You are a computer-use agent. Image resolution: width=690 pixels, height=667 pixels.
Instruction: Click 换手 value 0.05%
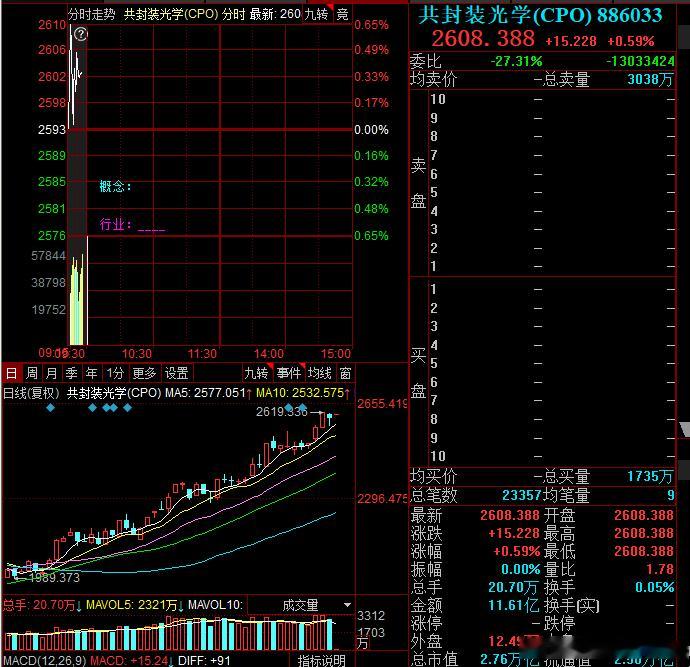tap(654, 587)
